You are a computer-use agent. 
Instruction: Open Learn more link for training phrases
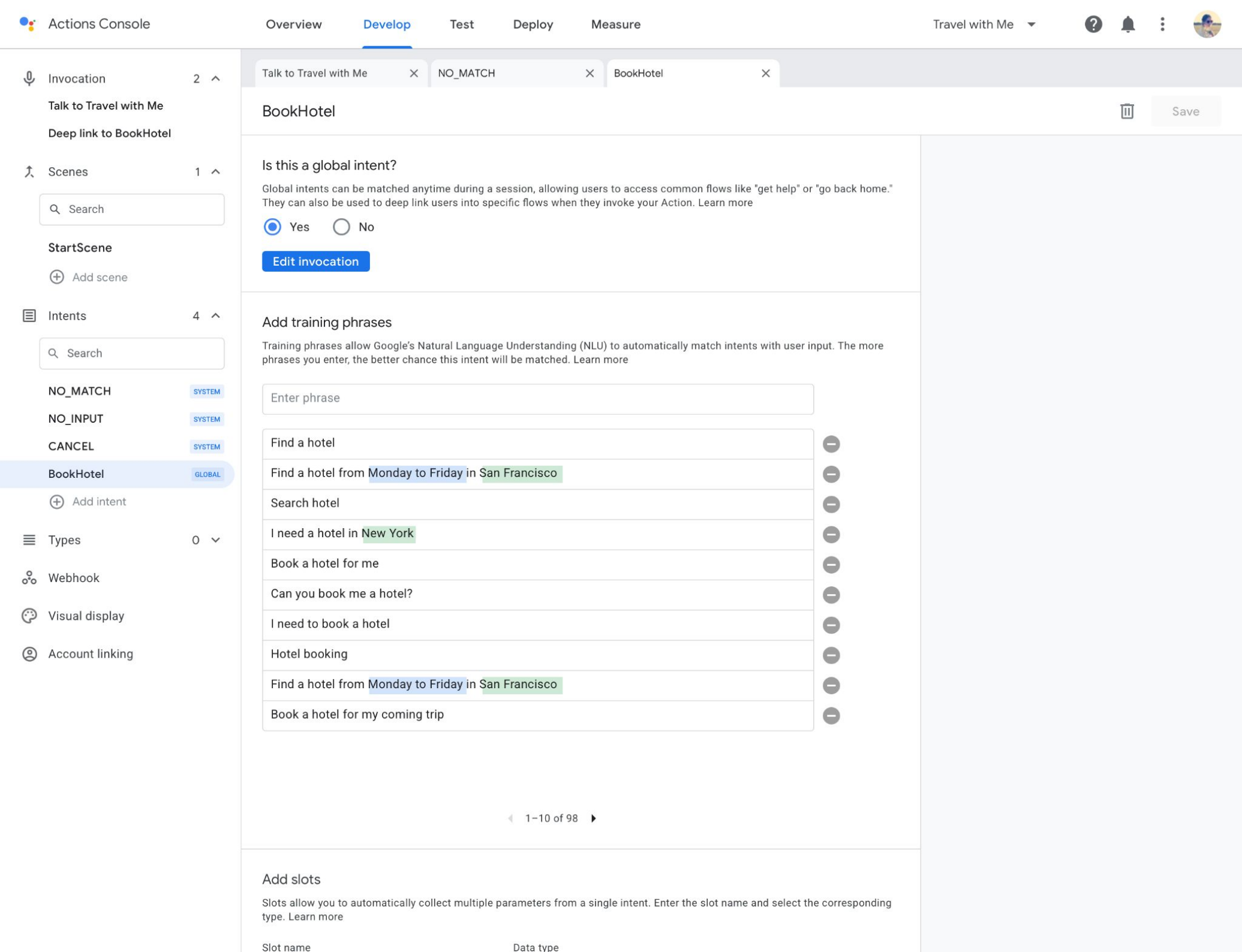[600, 360]
